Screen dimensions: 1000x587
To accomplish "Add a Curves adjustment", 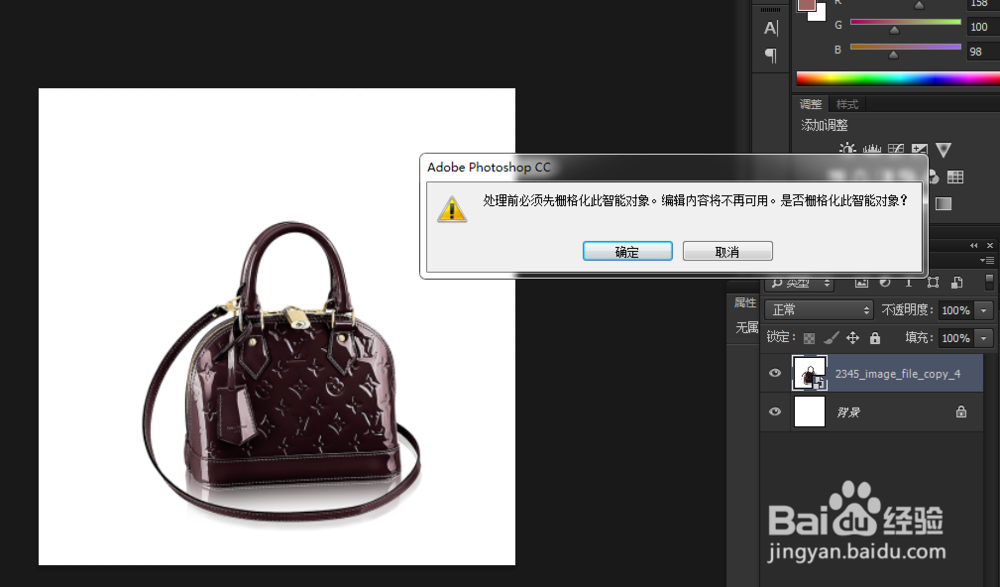I will coord(895,149).
